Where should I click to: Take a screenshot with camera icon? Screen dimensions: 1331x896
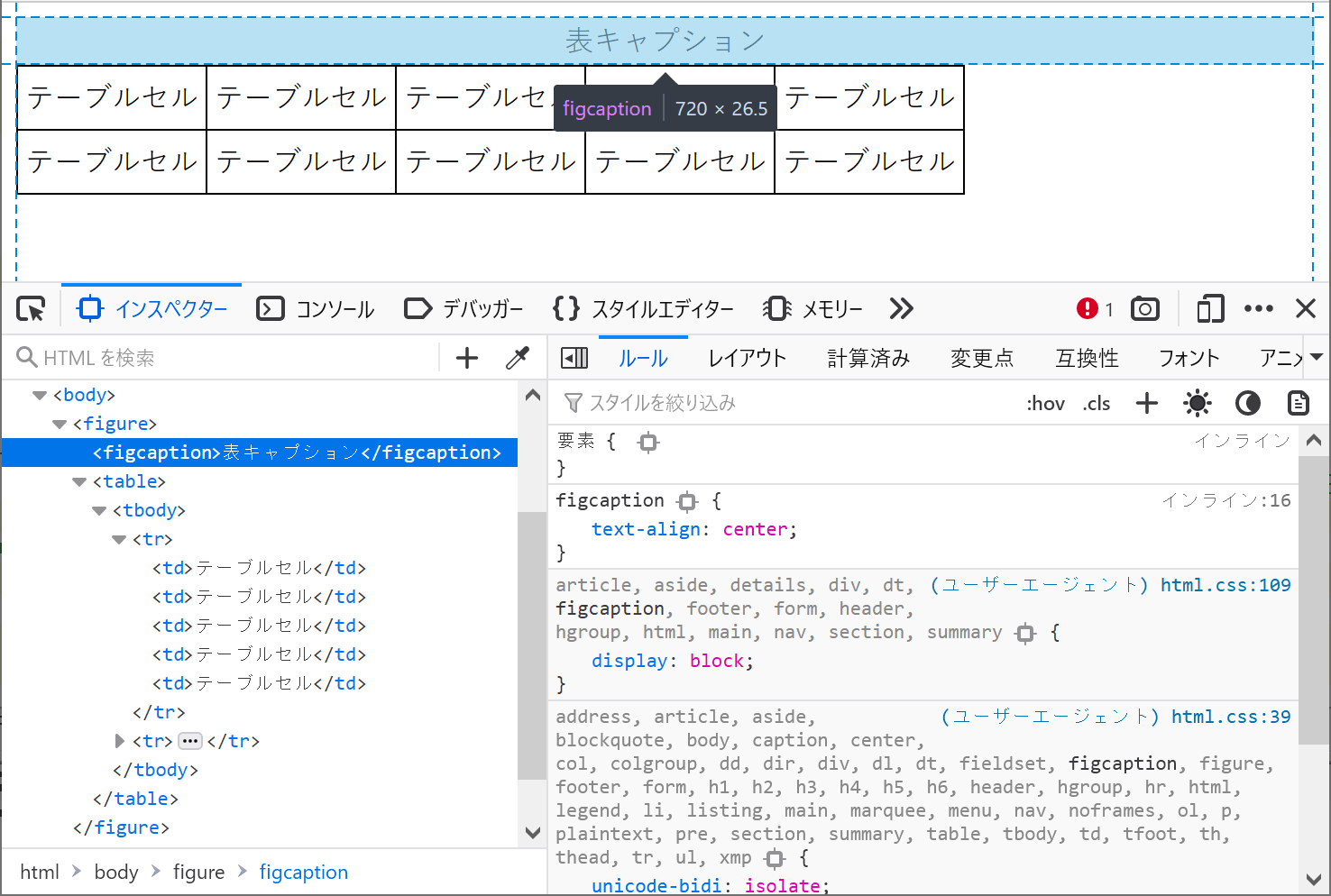tap(1145, 309)
